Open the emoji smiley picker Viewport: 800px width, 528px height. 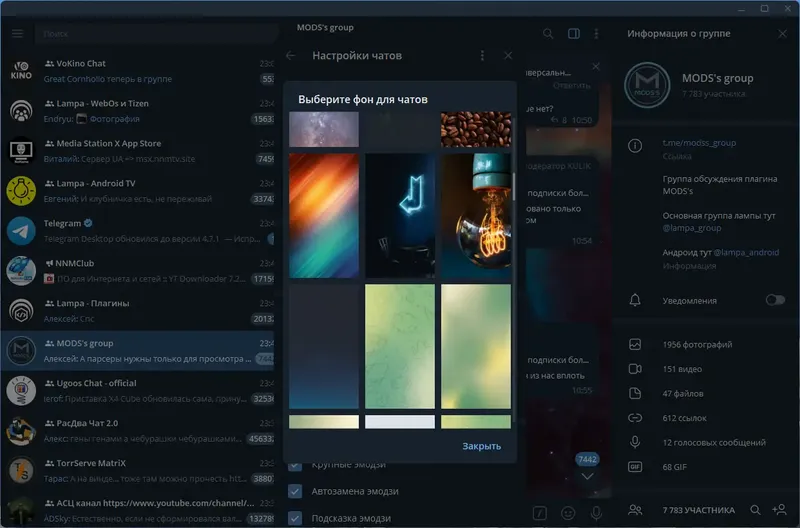pos(568,512)
